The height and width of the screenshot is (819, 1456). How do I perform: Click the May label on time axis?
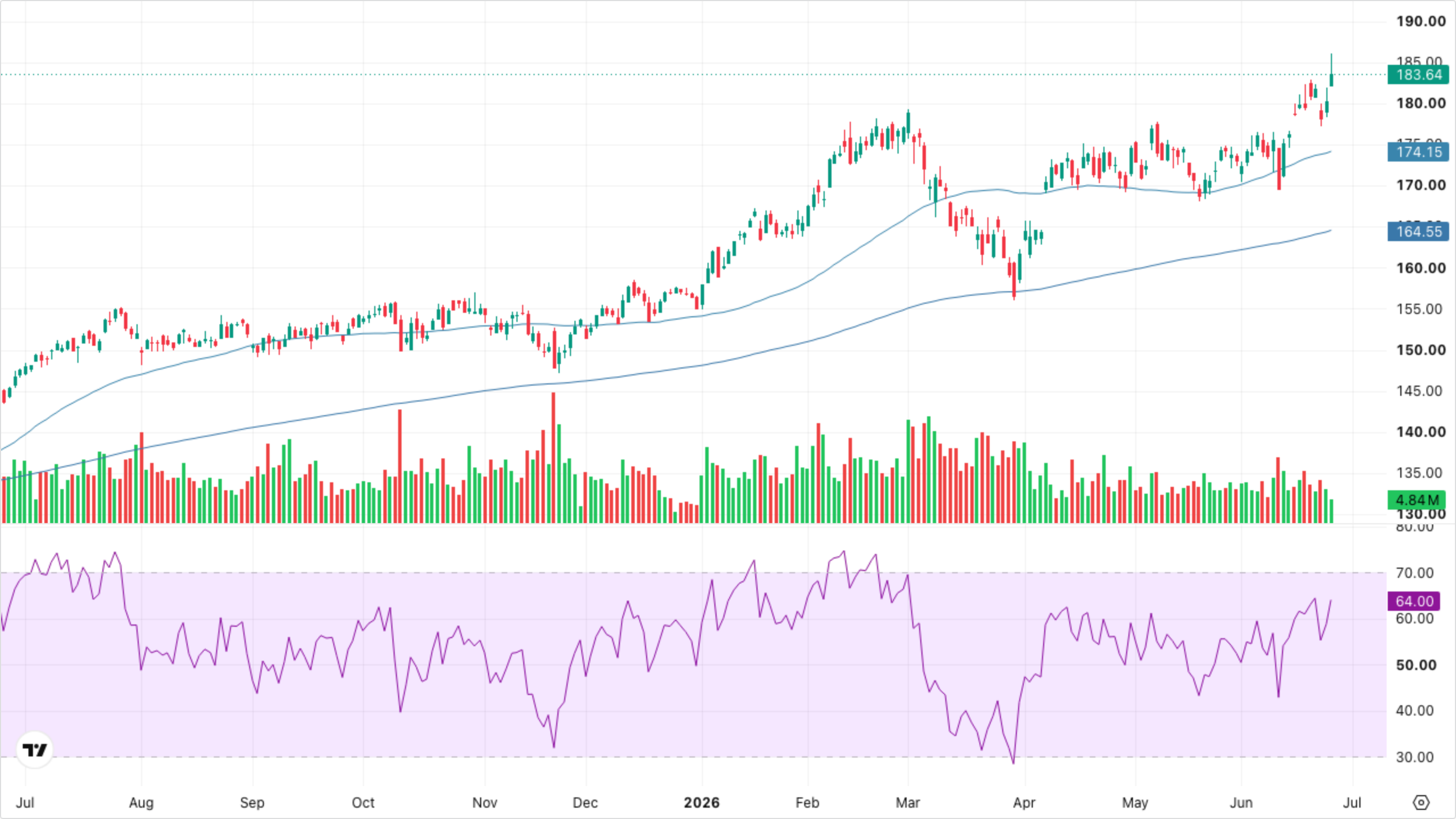coord(1135,803)
